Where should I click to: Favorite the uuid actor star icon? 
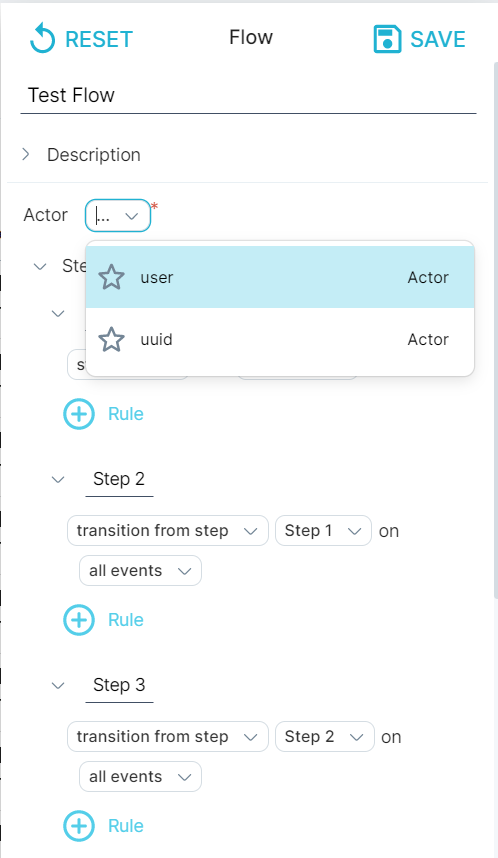click(112, 339)
